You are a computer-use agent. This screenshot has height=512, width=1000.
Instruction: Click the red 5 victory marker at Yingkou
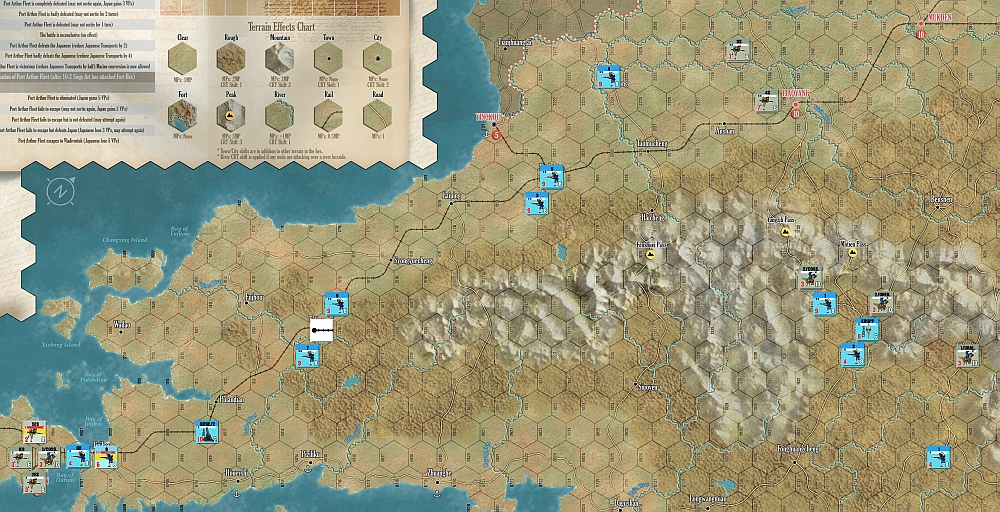tap(496, 134)
